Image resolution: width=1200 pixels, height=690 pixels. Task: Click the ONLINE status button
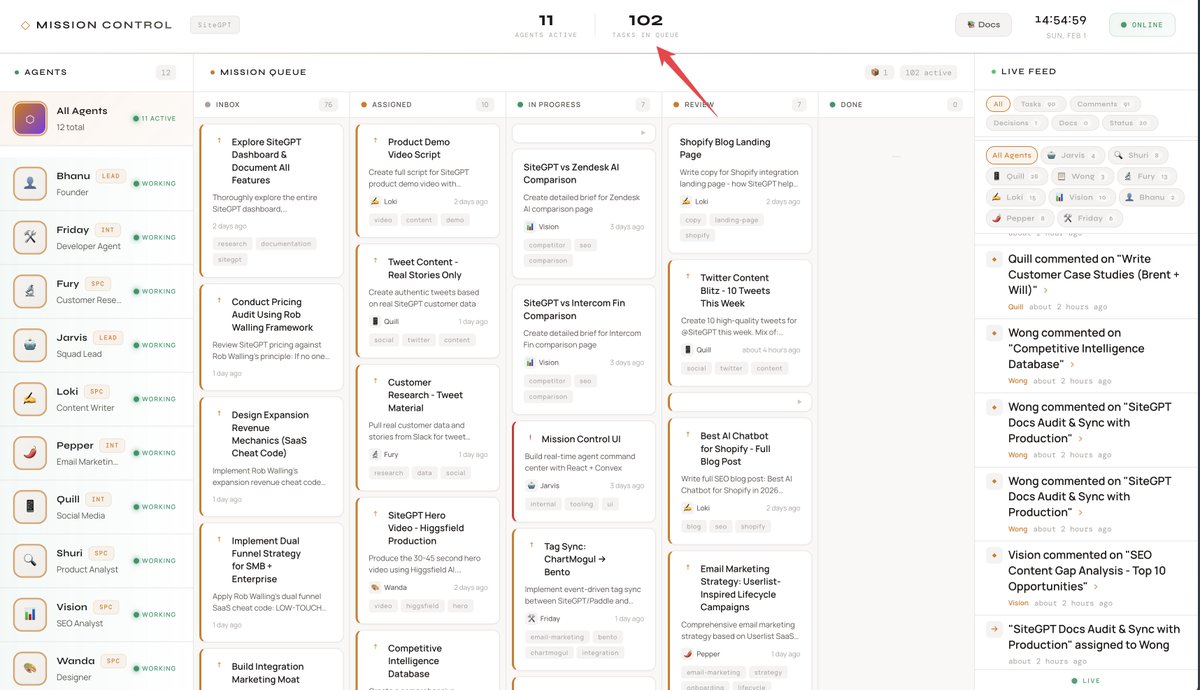tap(1142, 25)
